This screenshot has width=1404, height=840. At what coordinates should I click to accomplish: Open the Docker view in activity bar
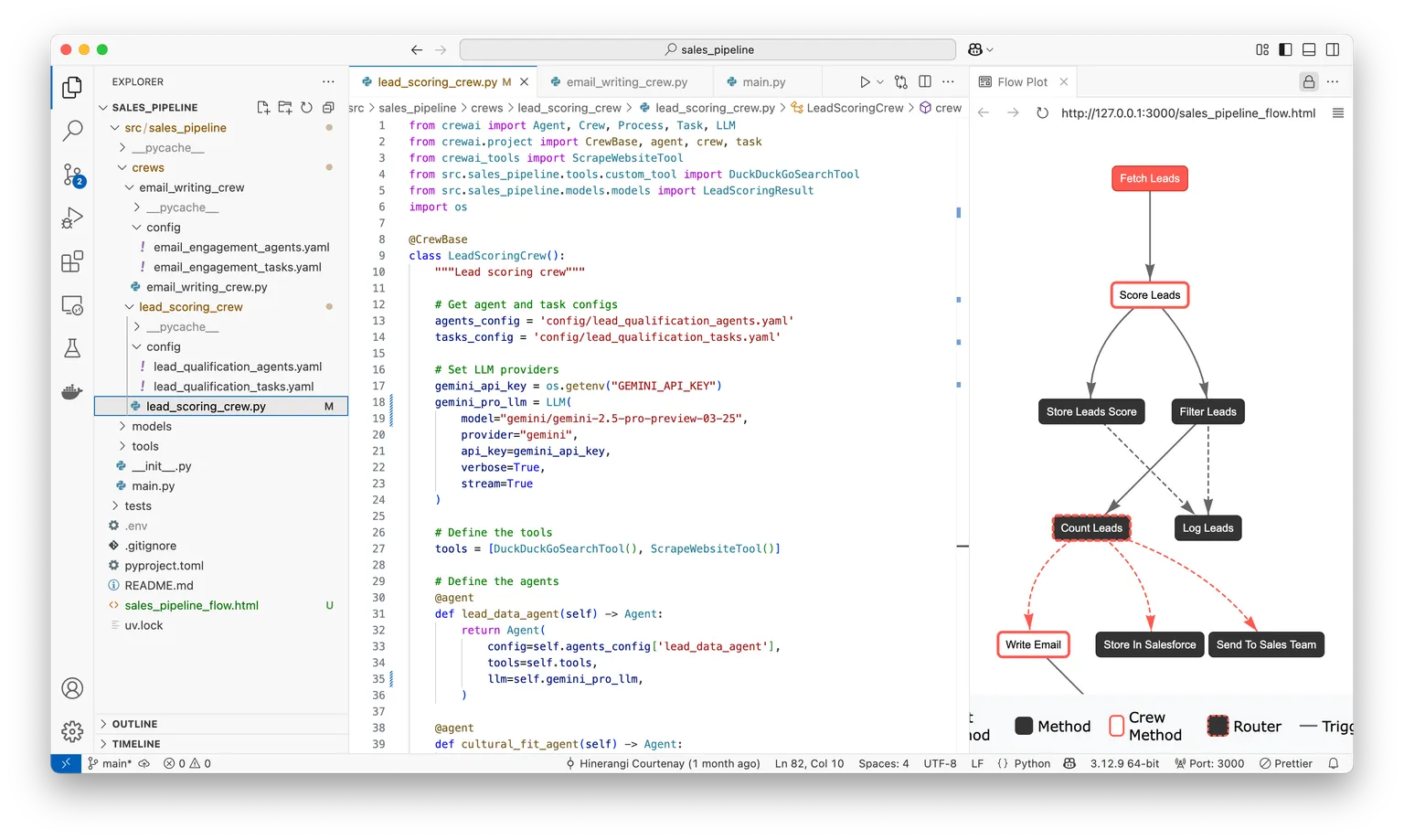72,392
